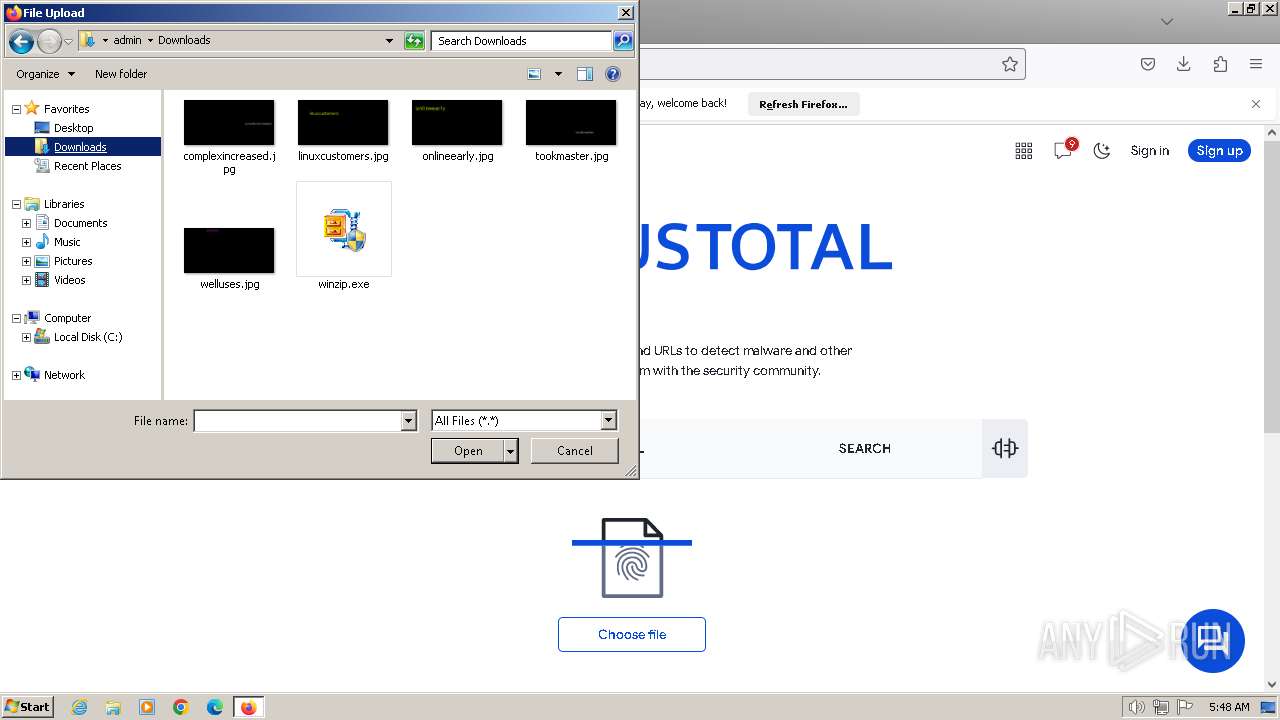Open the file type filter dropdown
This screenshot has height=720, width=1280.
click(x=608, y=421)
